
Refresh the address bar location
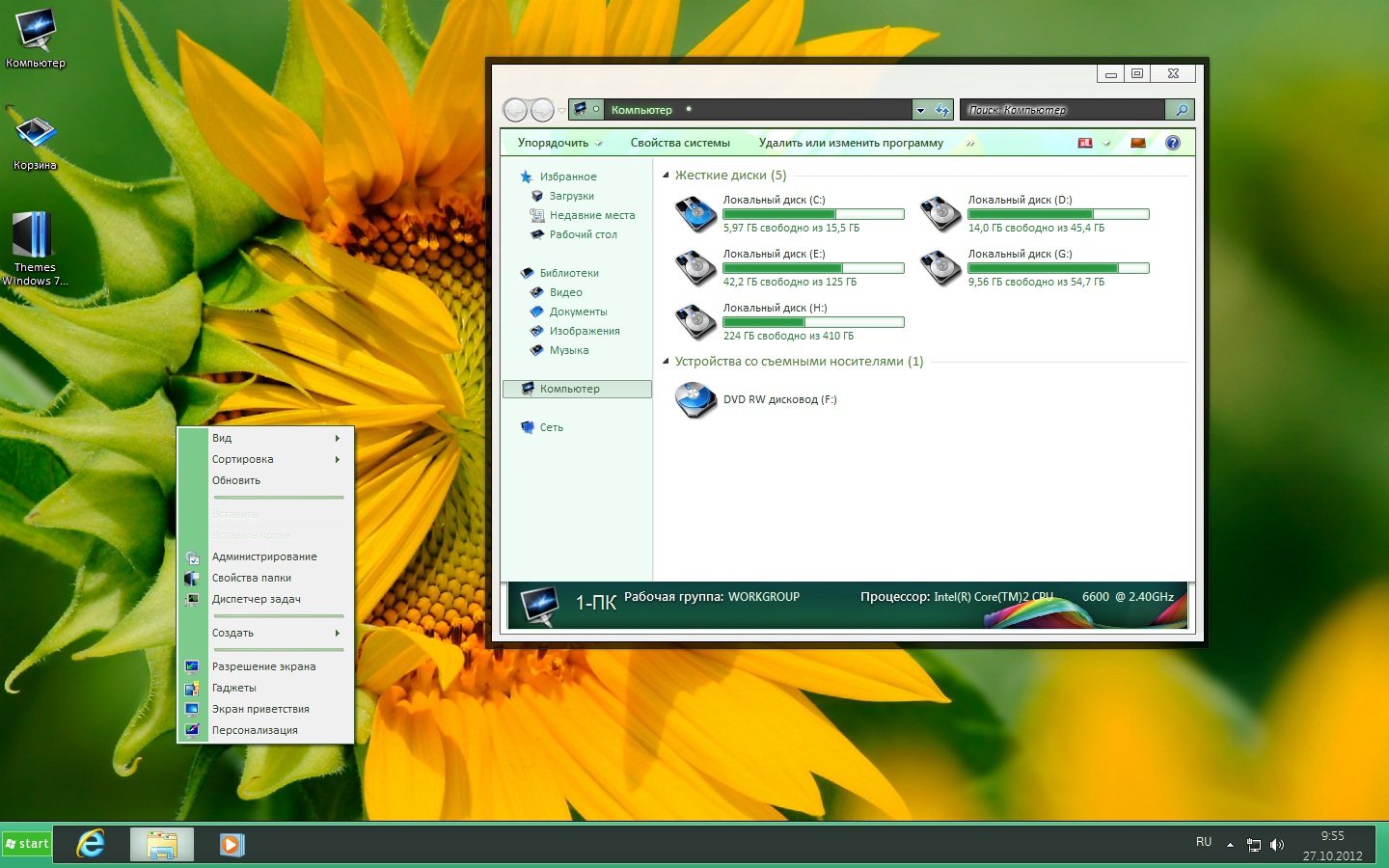click(942, 110)
